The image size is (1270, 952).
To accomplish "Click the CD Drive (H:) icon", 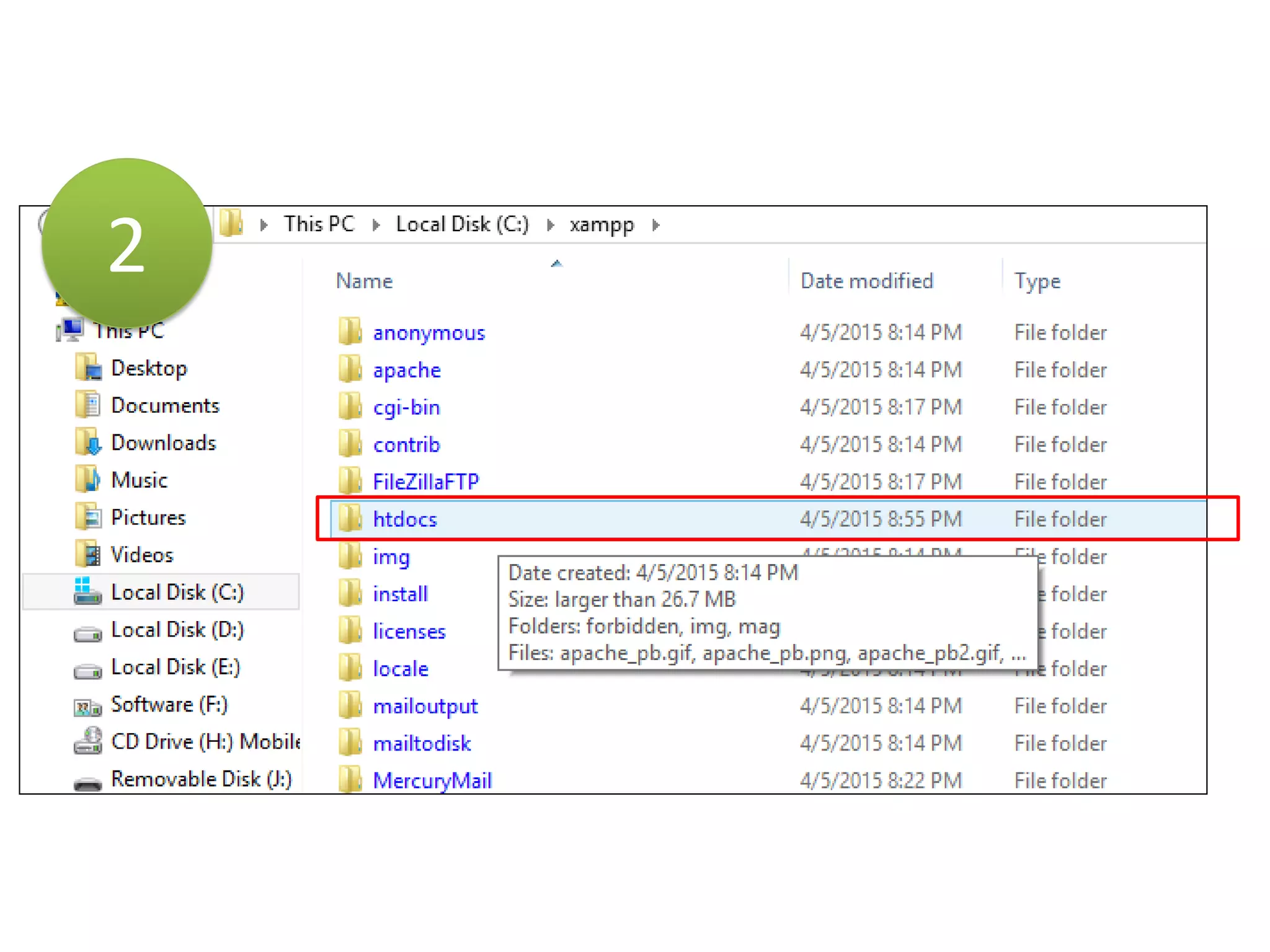I will tap(88, 741).
